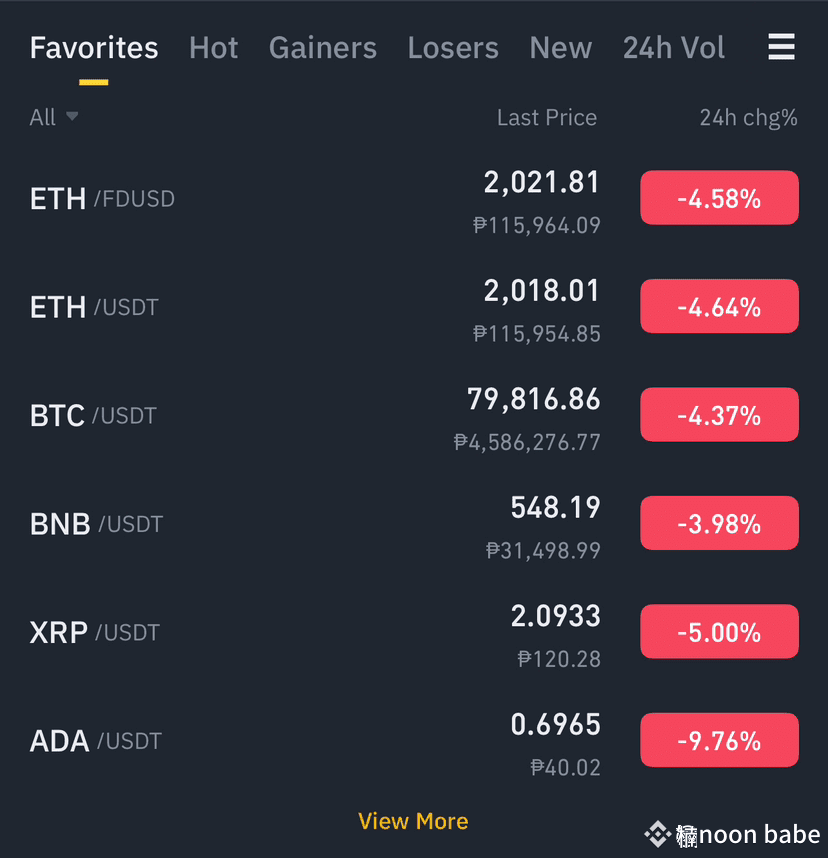Open the BTC/USDT trading pair

[x=414, y=416]
